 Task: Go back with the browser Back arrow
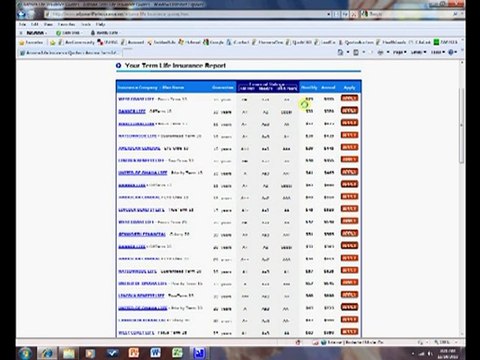coord(22,14)
